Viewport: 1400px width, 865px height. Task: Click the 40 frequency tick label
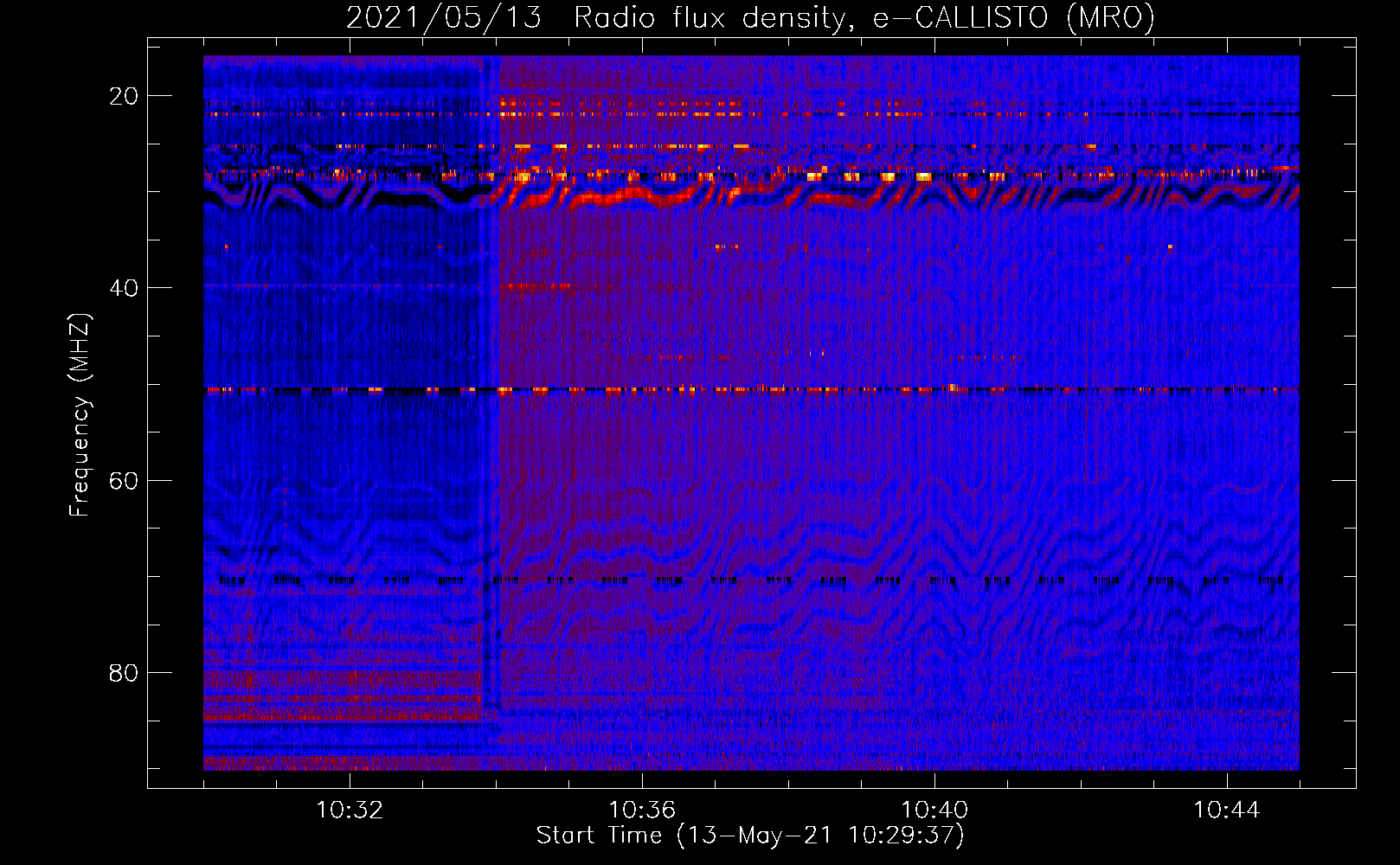[124, 288]
